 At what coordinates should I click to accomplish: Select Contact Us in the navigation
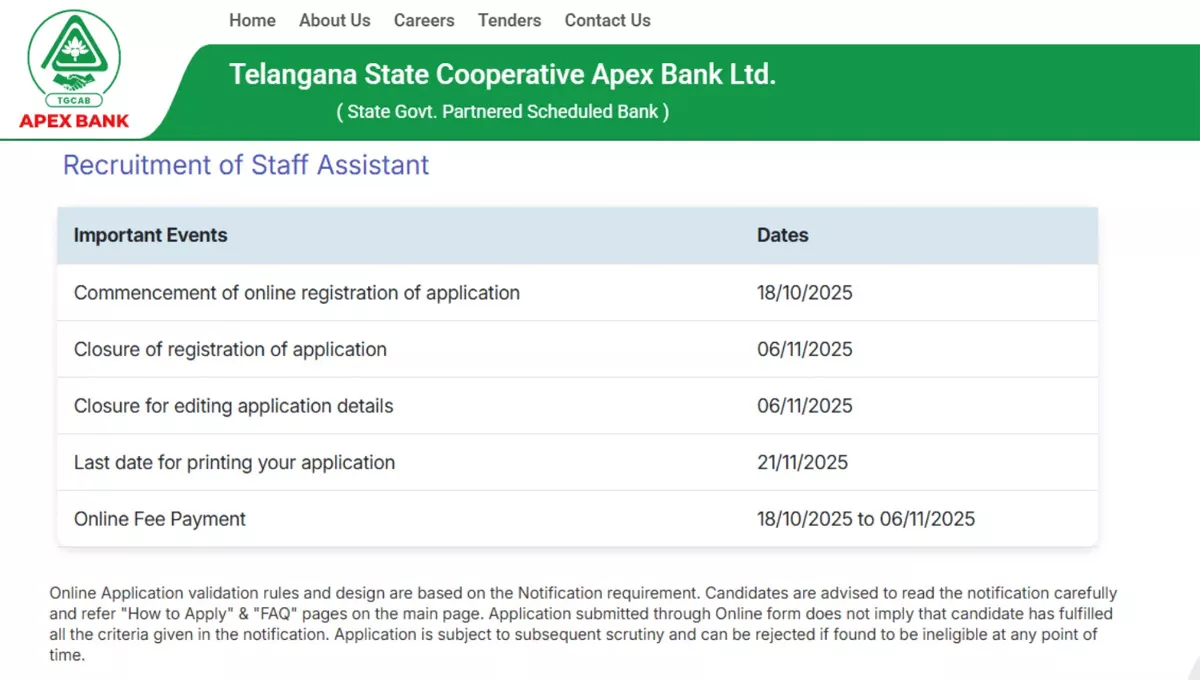point(607,20)
